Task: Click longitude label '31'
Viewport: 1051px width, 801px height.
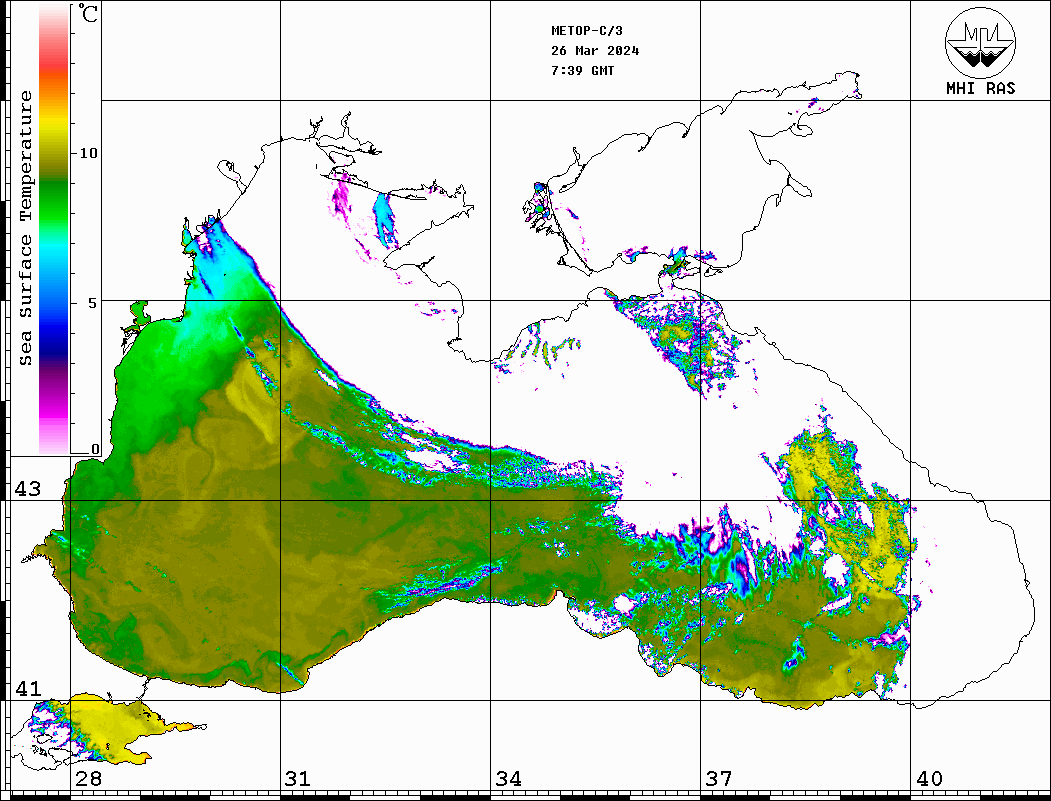Action: (x=298, y=778)
